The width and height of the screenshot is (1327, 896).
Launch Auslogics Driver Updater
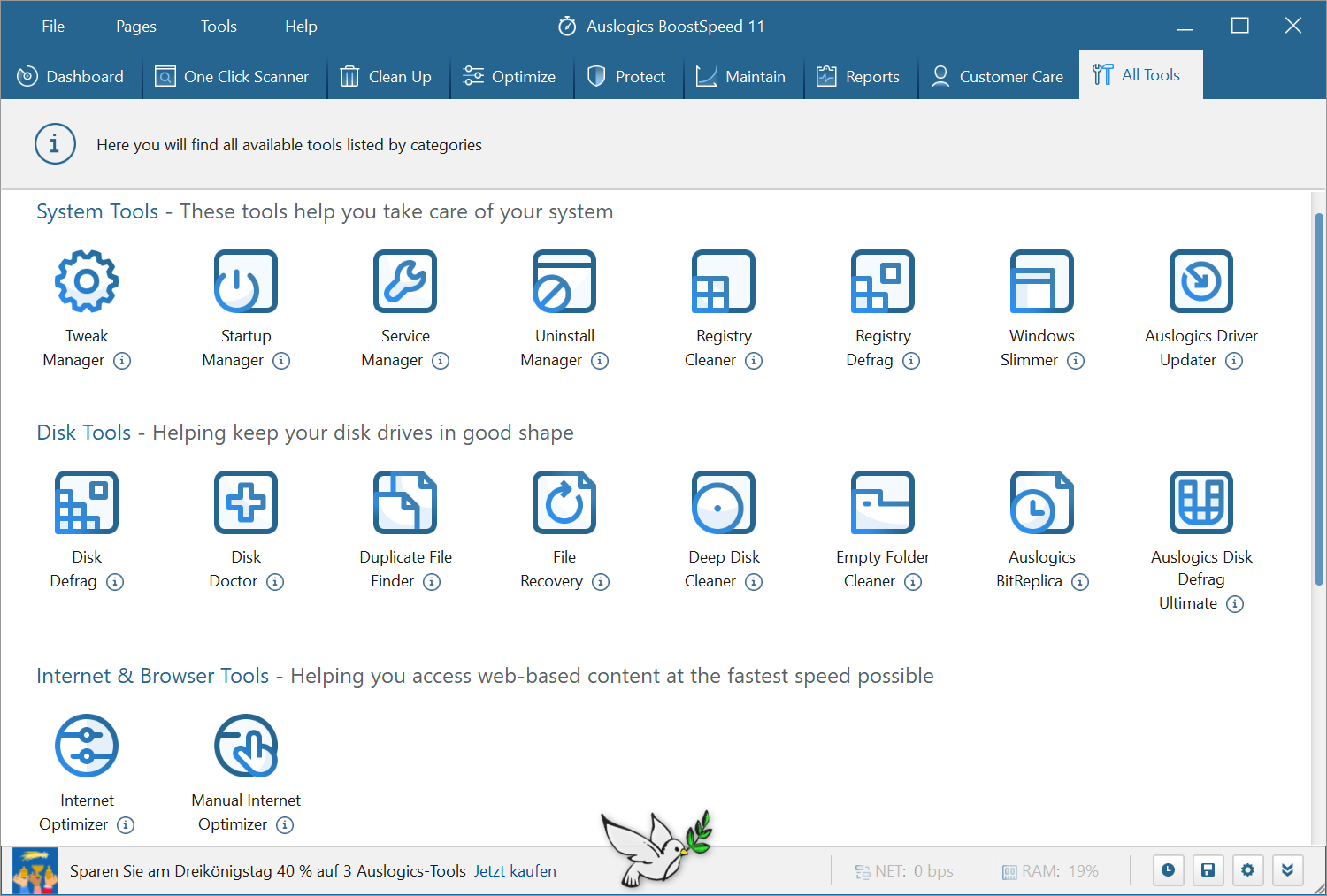point(1201,281)
